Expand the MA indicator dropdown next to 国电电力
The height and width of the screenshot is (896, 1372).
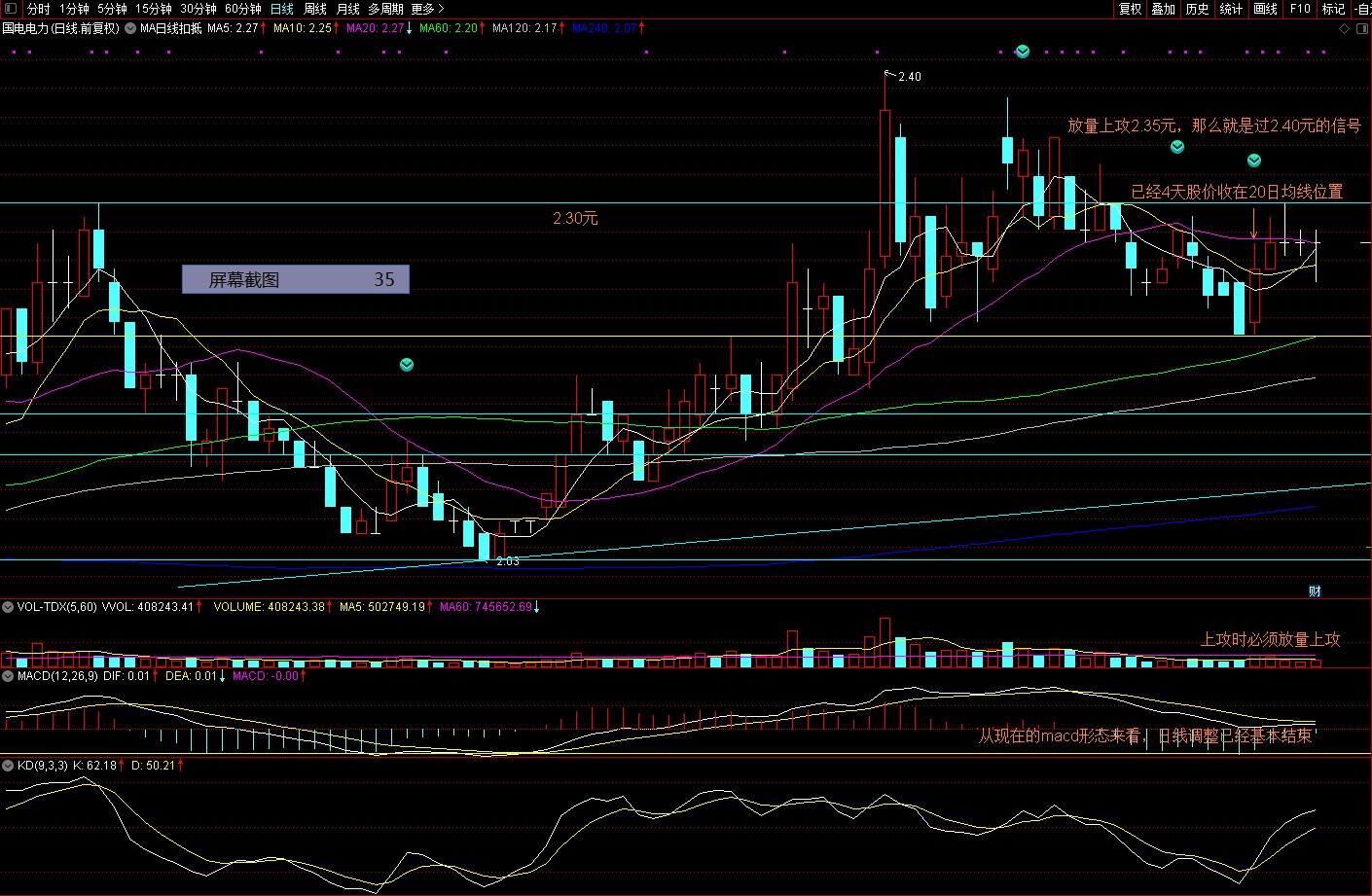click(130, 28)
